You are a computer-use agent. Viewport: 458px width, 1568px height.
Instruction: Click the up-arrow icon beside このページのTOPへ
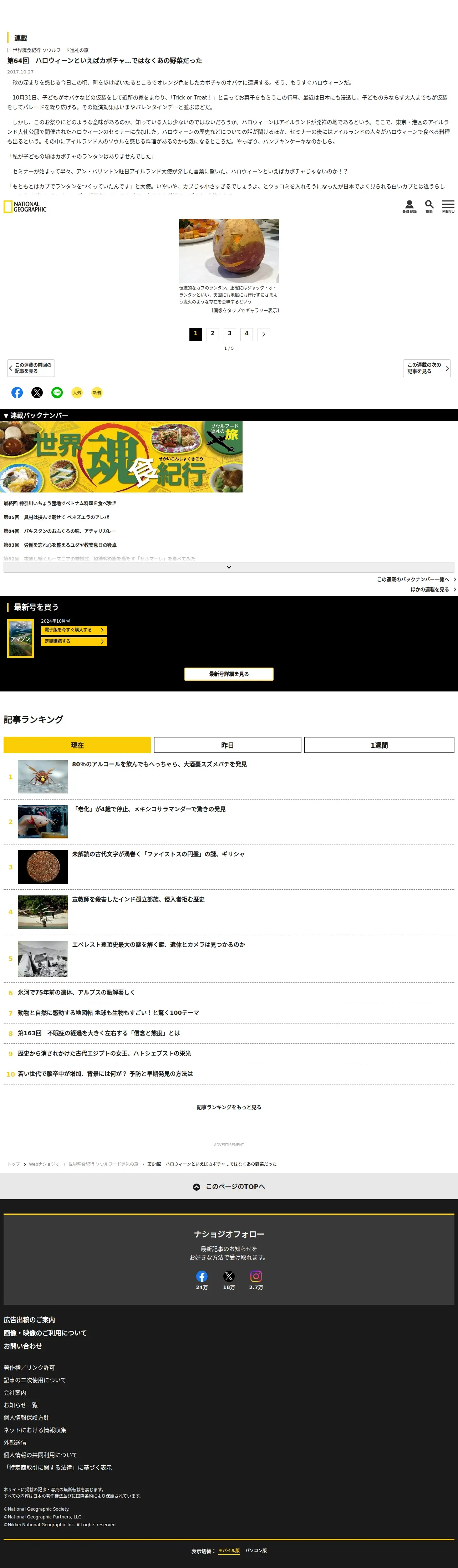click(x=197, y=1187)
